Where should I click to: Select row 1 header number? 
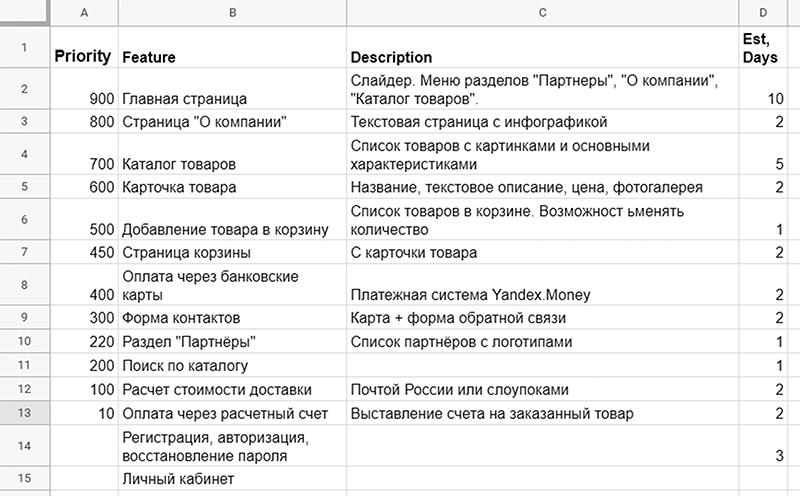(24, 47)
